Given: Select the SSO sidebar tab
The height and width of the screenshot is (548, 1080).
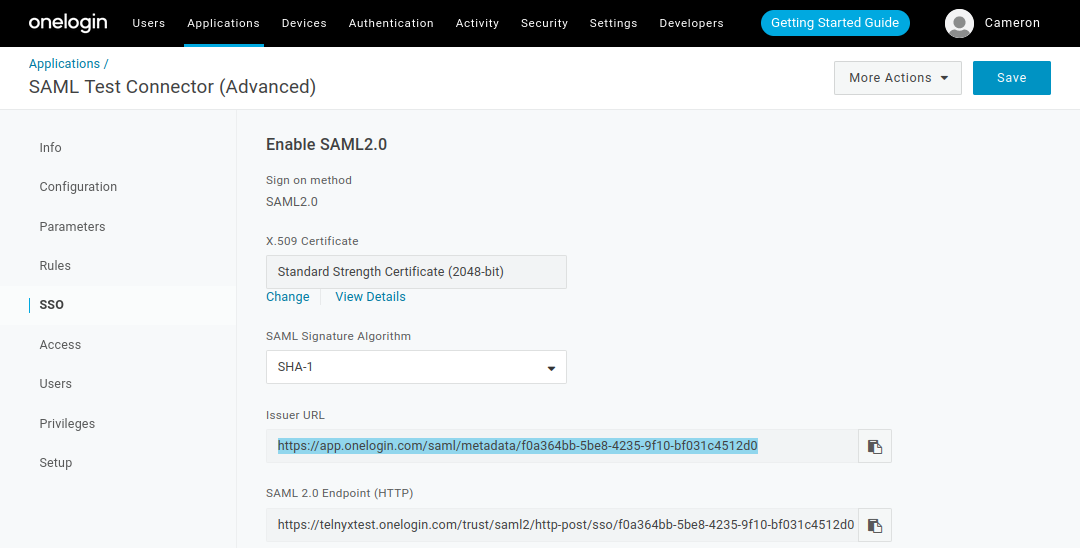Looking at the screenshot, I should [x=52, y=304].
